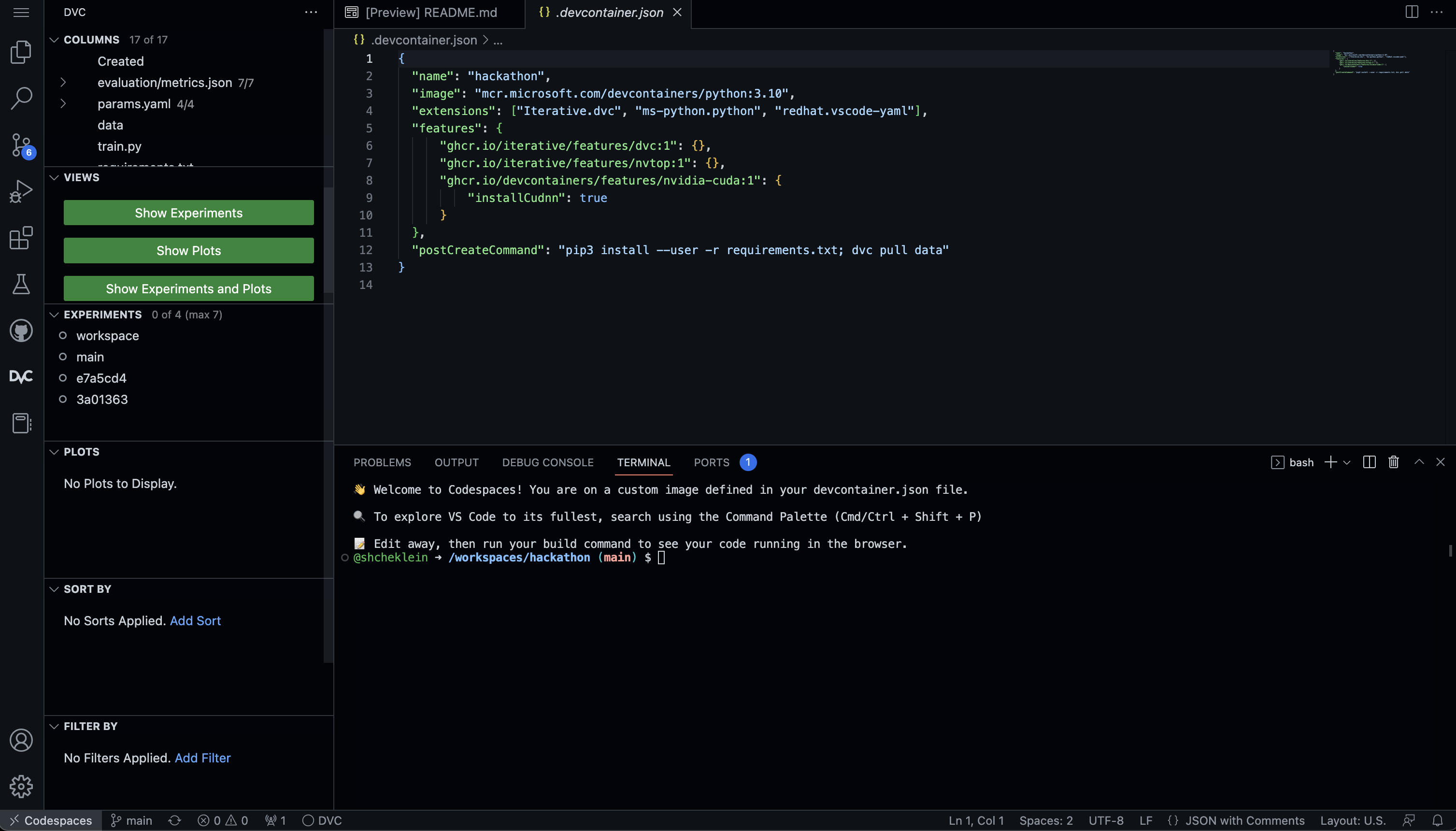Create a new terminal with the plus icon
The height and width of the screenshot is (831, 1456).
click(x=1330, y=462)
